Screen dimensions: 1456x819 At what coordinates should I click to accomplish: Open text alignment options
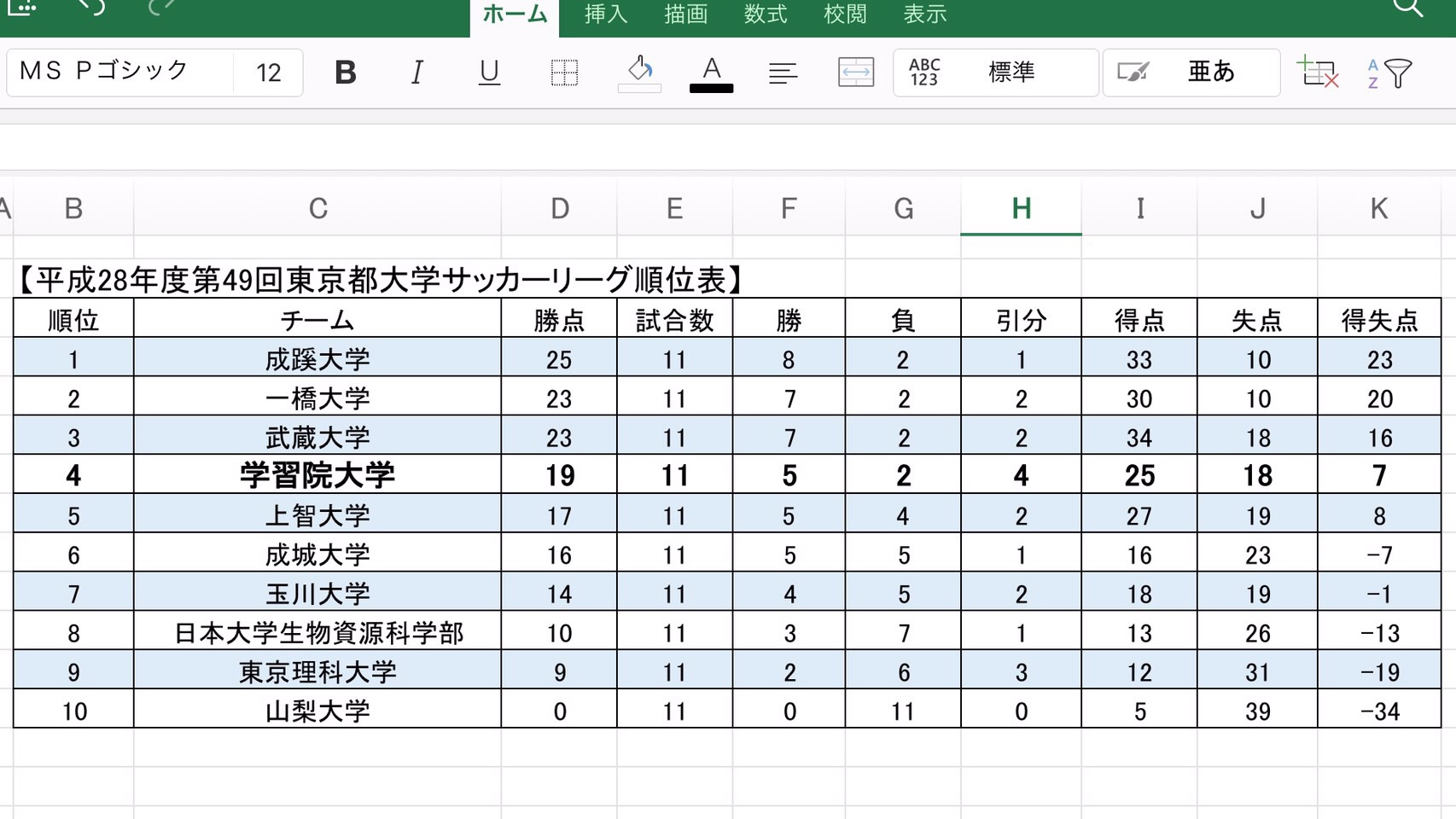[783, 73]
